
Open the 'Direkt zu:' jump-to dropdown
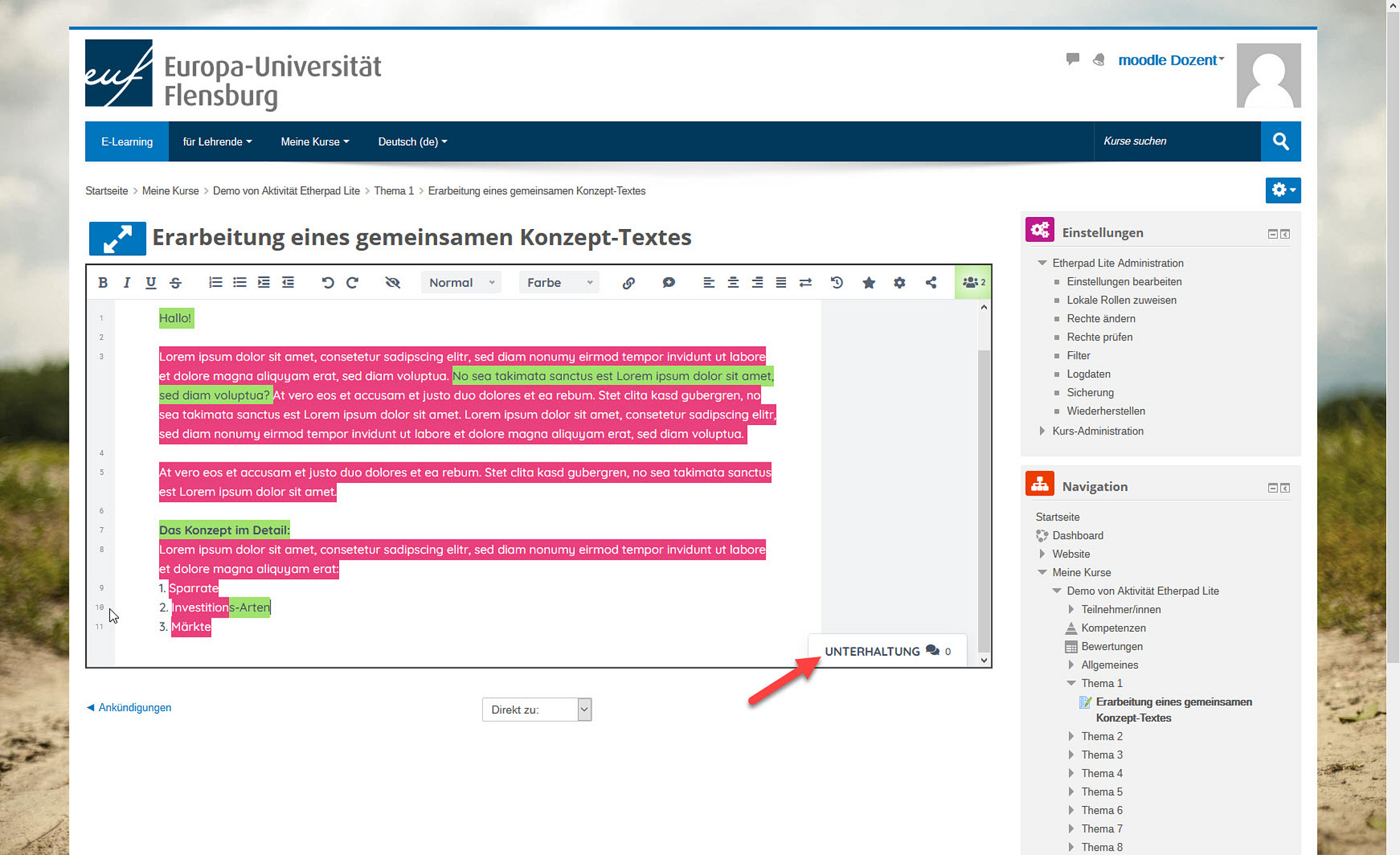(536, 709)
